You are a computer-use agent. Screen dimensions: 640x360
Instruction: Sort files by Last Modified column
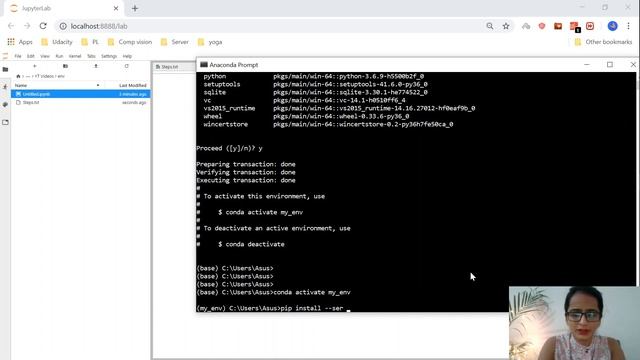(x=128, y=85)
